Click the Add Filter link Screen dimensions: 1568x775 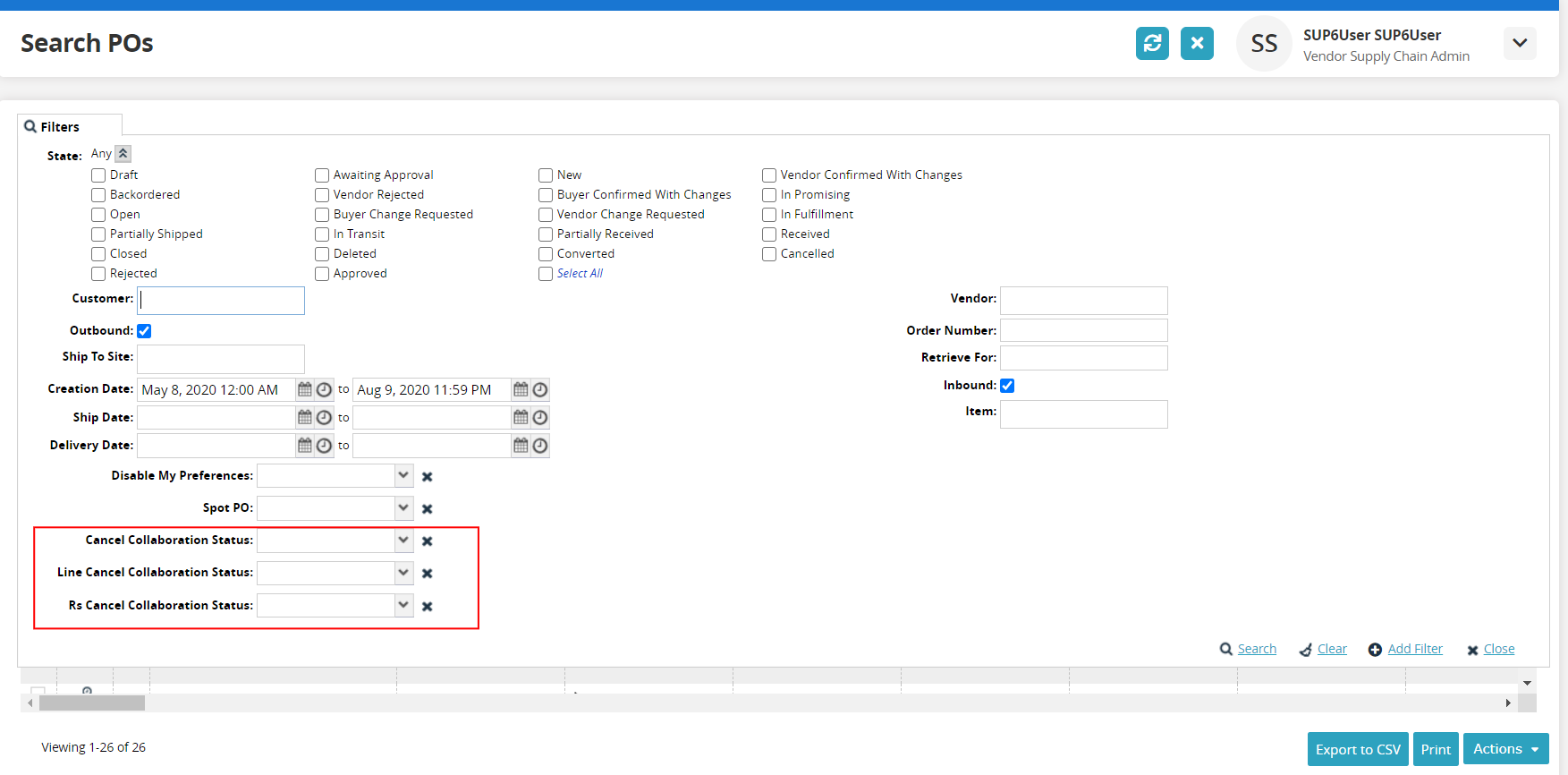coord(1414,650)
